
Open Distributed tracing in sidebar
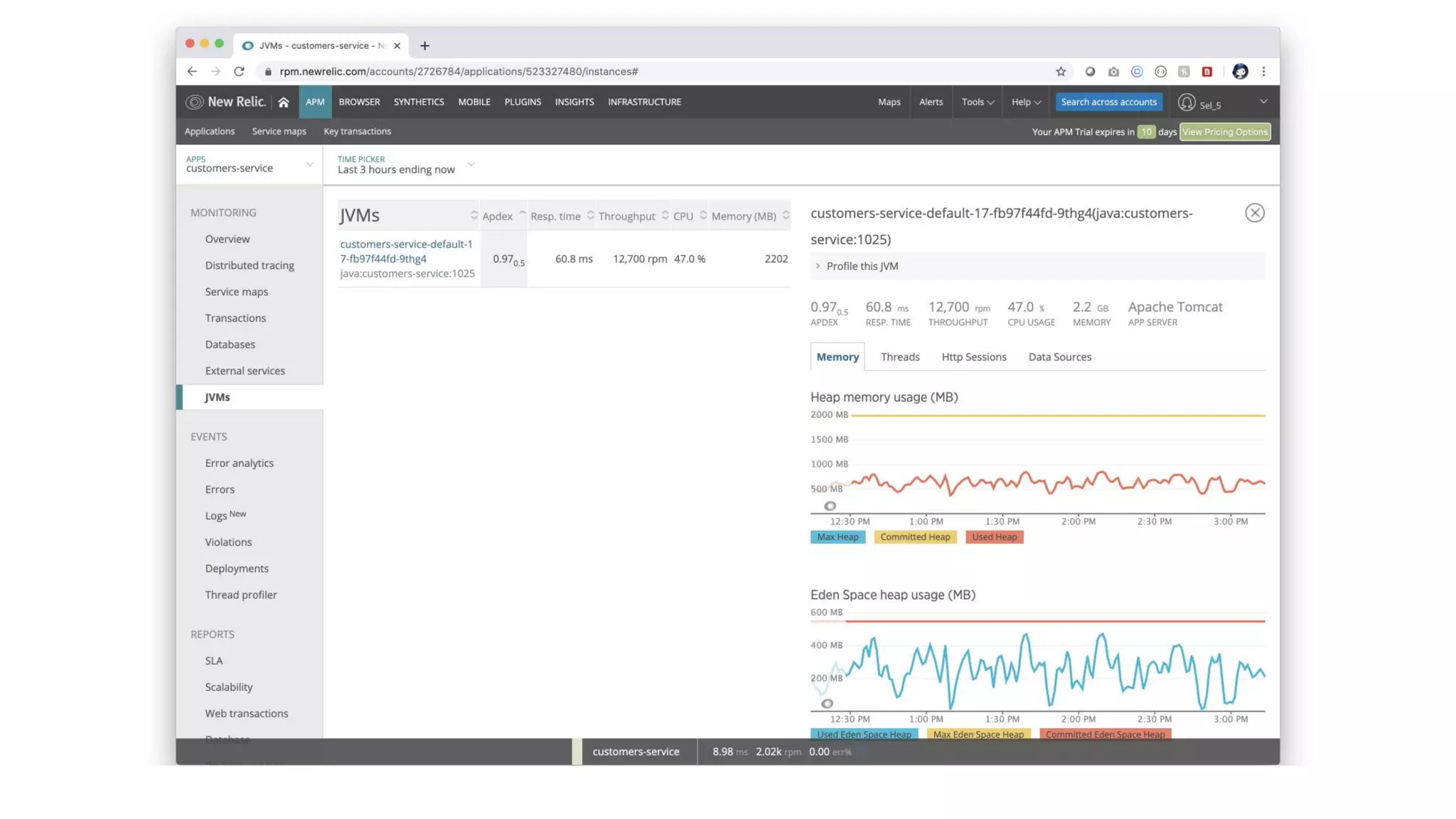coord(250,266)
